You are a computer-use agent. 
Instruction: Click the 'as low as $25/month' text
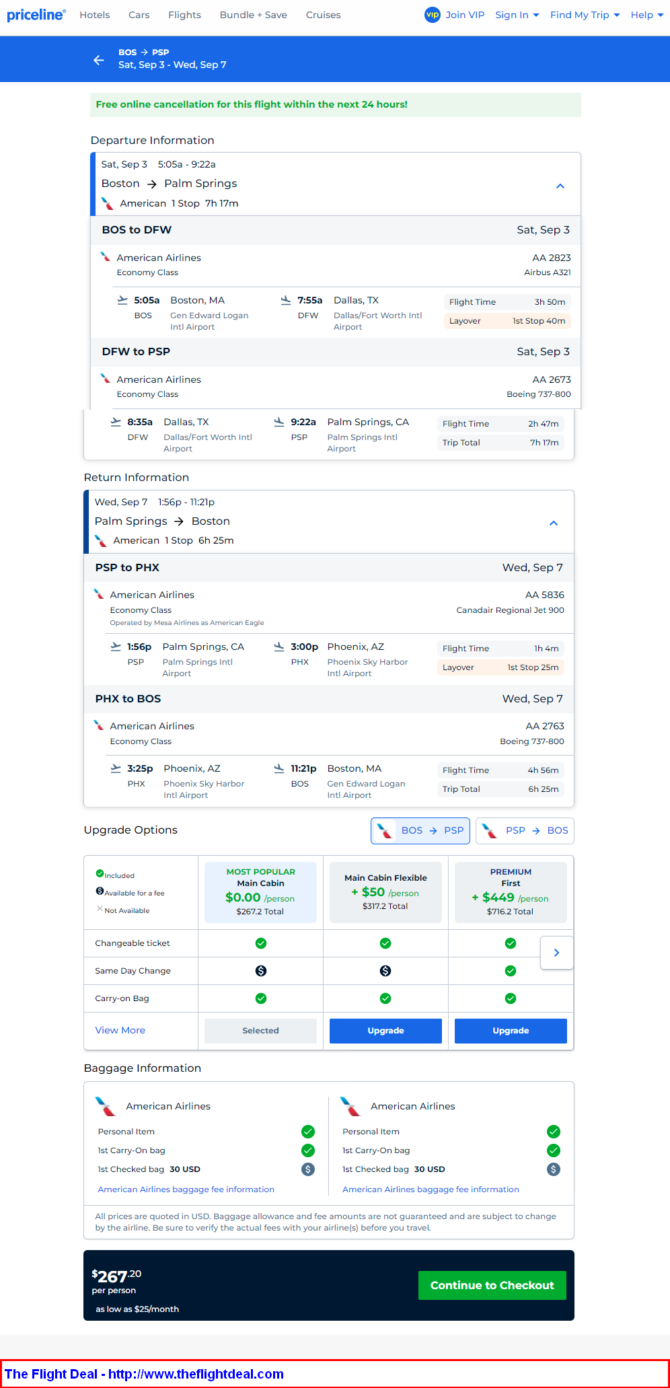(x=137, y=1309)
